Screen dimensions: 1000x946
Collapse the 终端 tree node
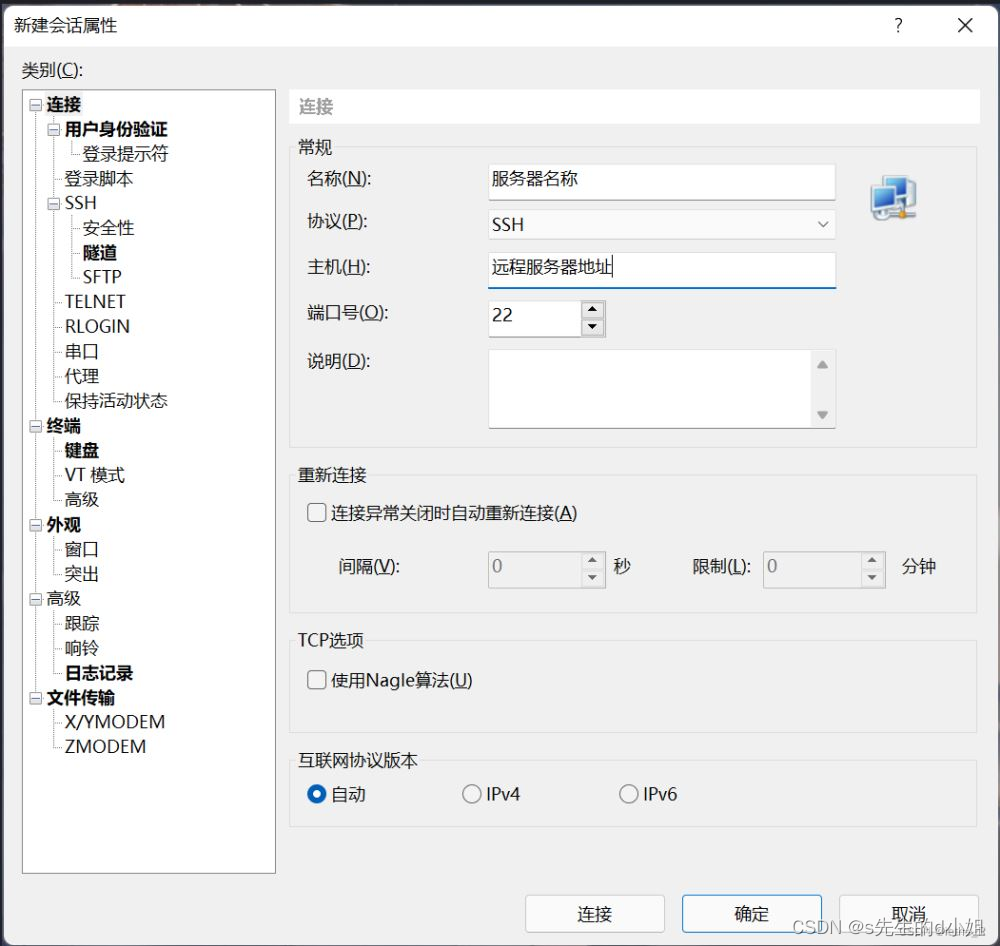click(x=36, y=426)
